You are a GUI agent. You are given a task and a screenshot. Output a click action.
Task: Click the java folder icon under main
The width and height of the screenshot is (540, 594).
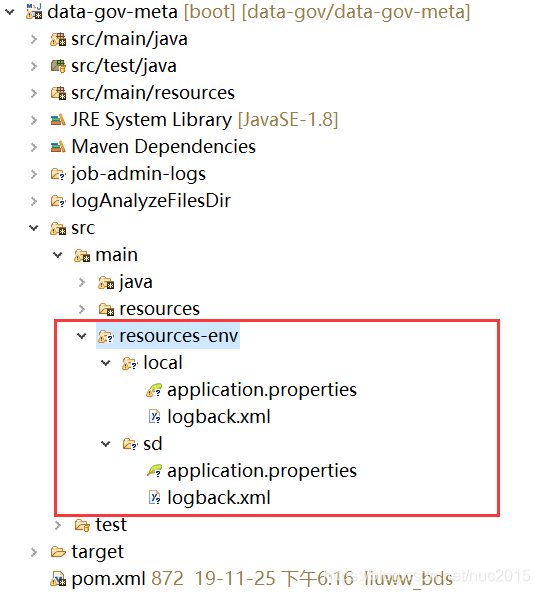coord(106,283)
